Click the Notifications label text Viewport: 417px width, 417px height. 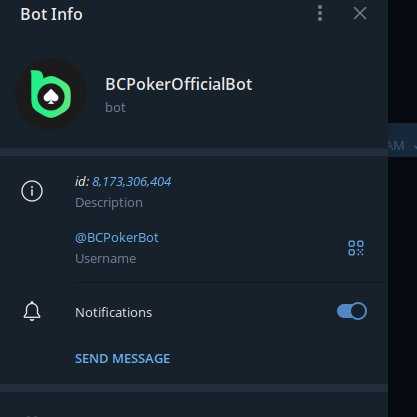click(x=114, y=313)
